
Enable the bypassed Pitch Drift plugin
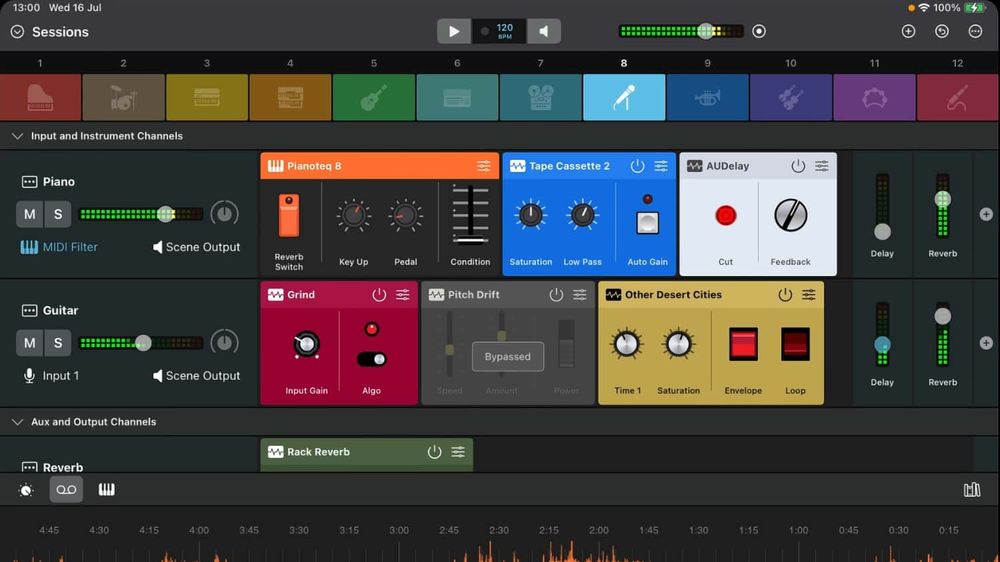pos(556,295)
